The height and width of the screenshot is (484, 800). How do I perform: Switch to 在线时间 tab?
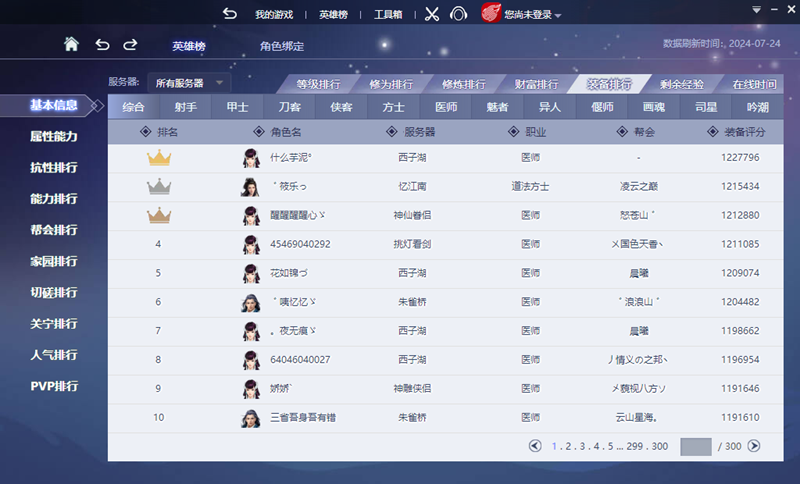tap(754, 84)
